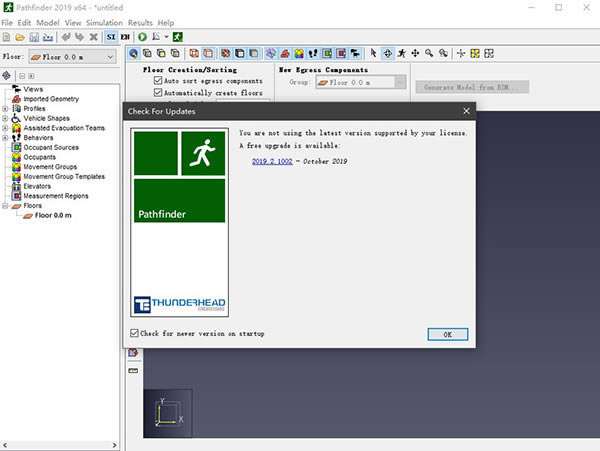Screen dimensions: 600x451
Task: Switch units with the SI toggle button
Action: click(x=111, y=37)
